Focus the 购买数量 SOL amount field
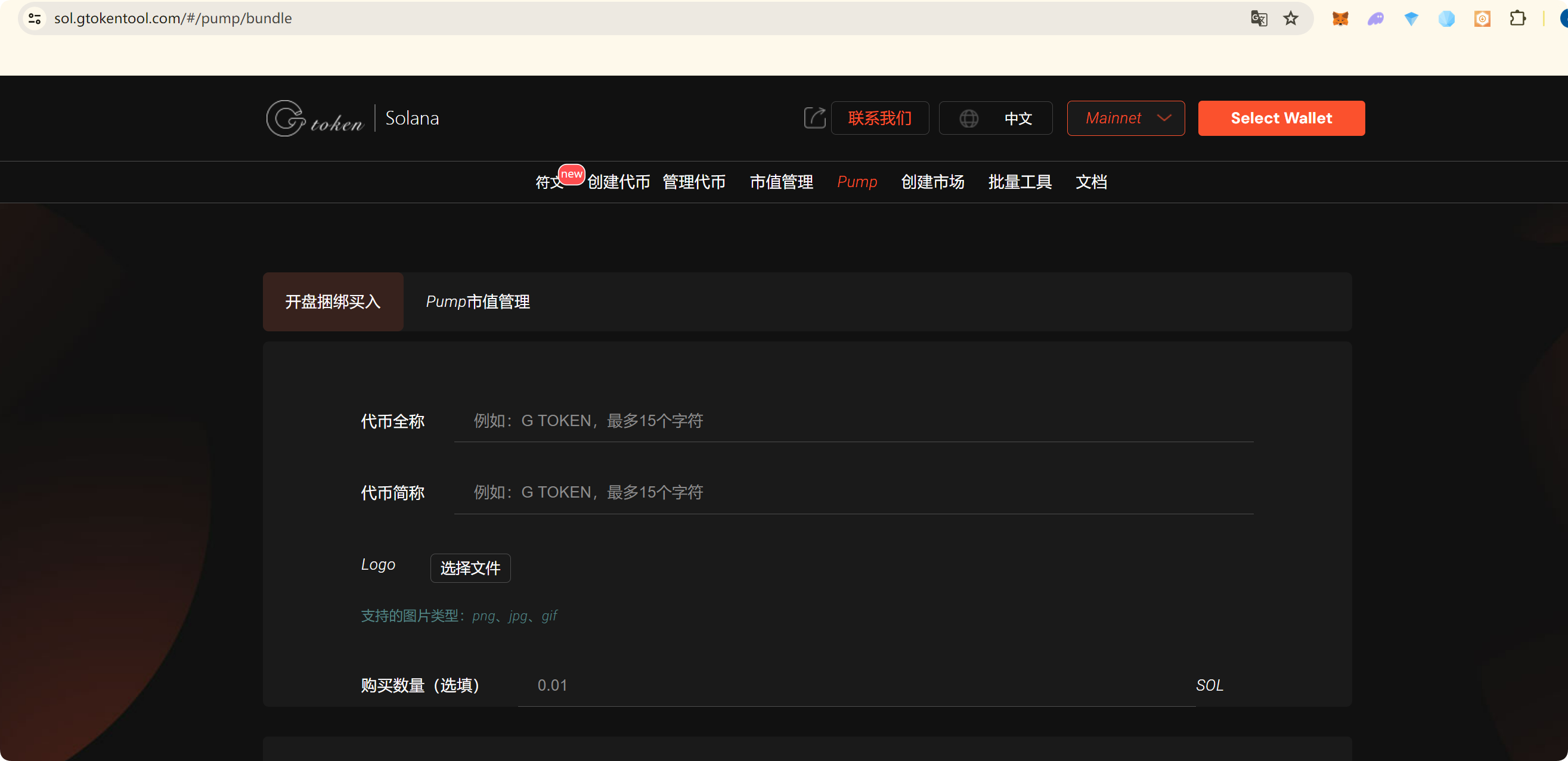 (856, 685)
